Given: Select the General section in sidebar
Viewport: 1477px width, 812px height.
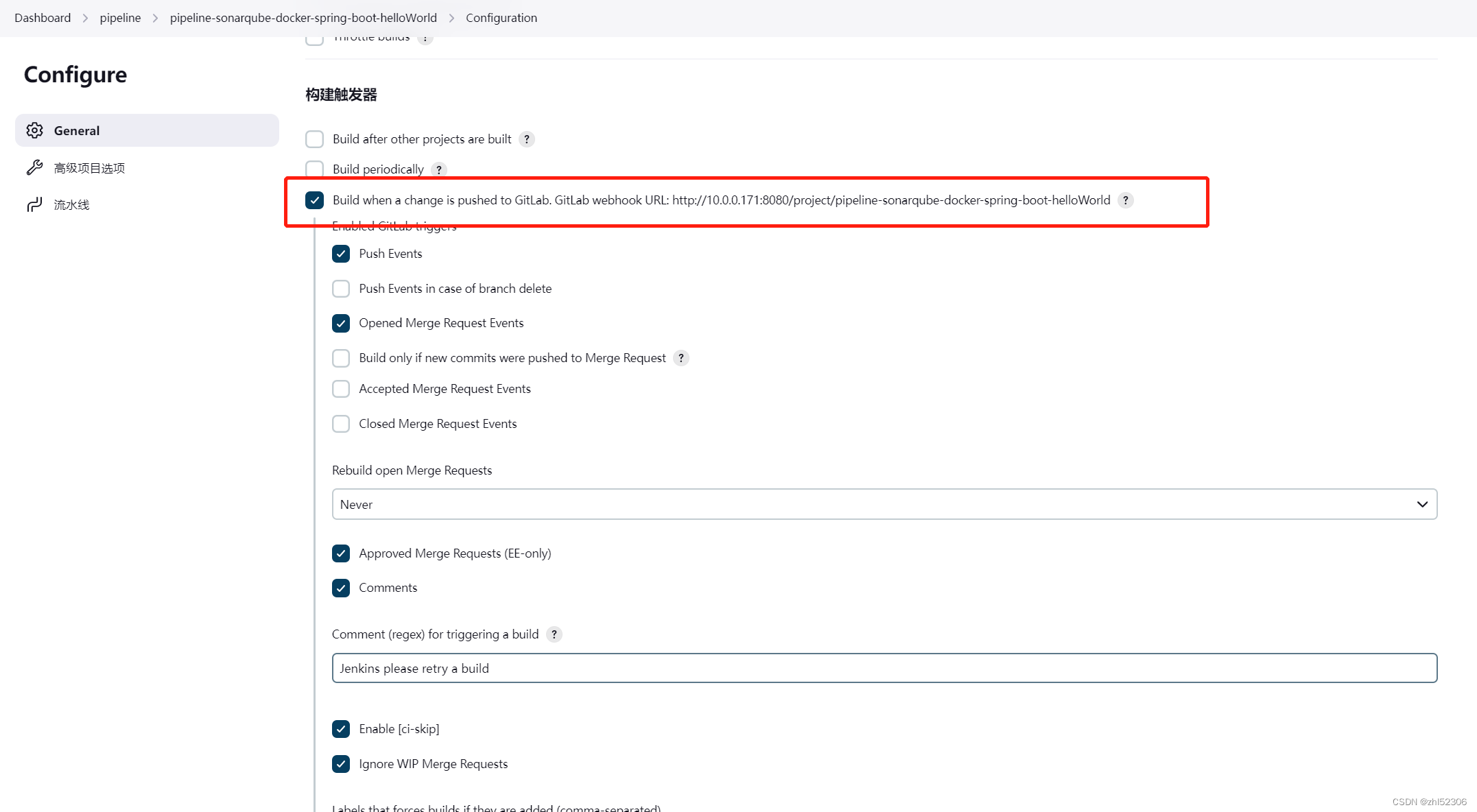Looking at the screenshot, I should (x=147, y=130).
